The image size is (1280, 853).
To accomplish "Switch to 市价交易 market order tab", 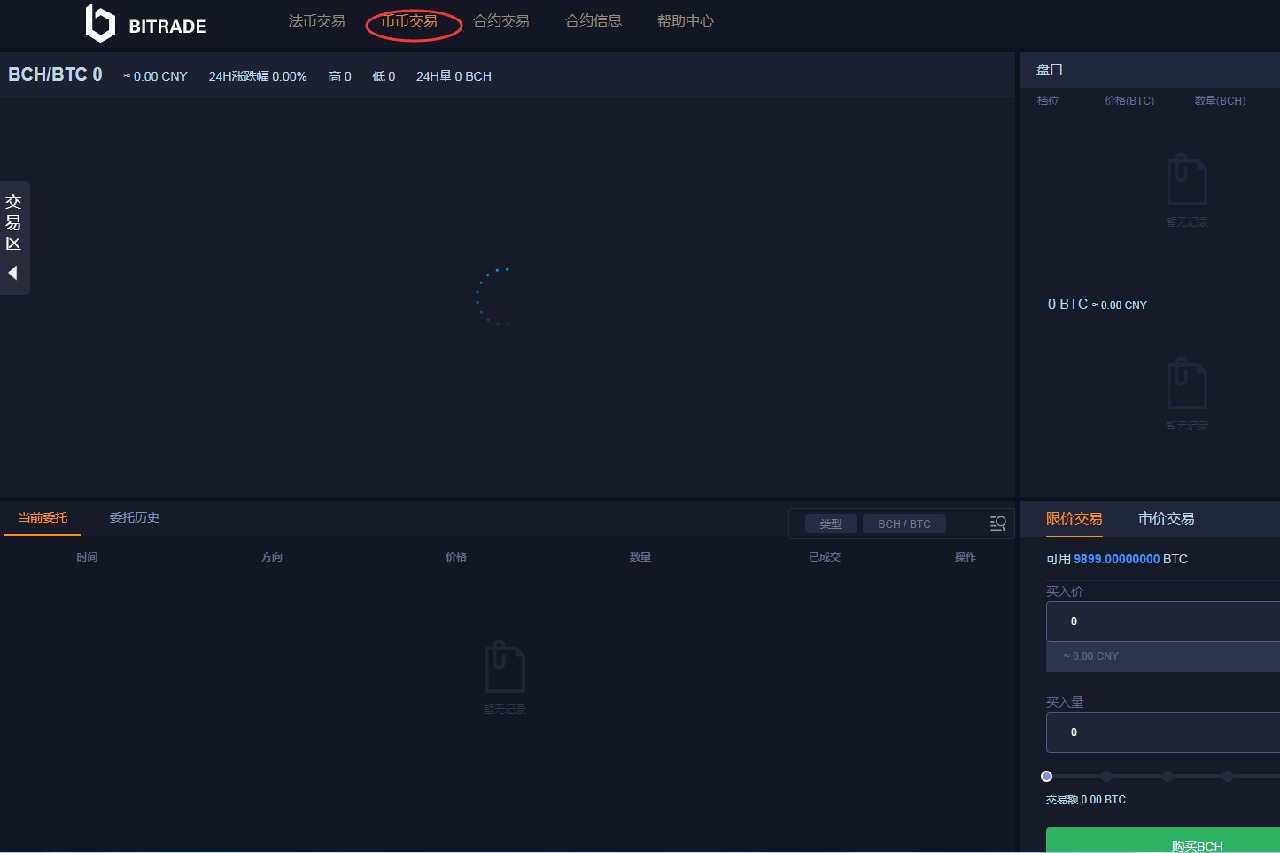I will click(1166, 519).
